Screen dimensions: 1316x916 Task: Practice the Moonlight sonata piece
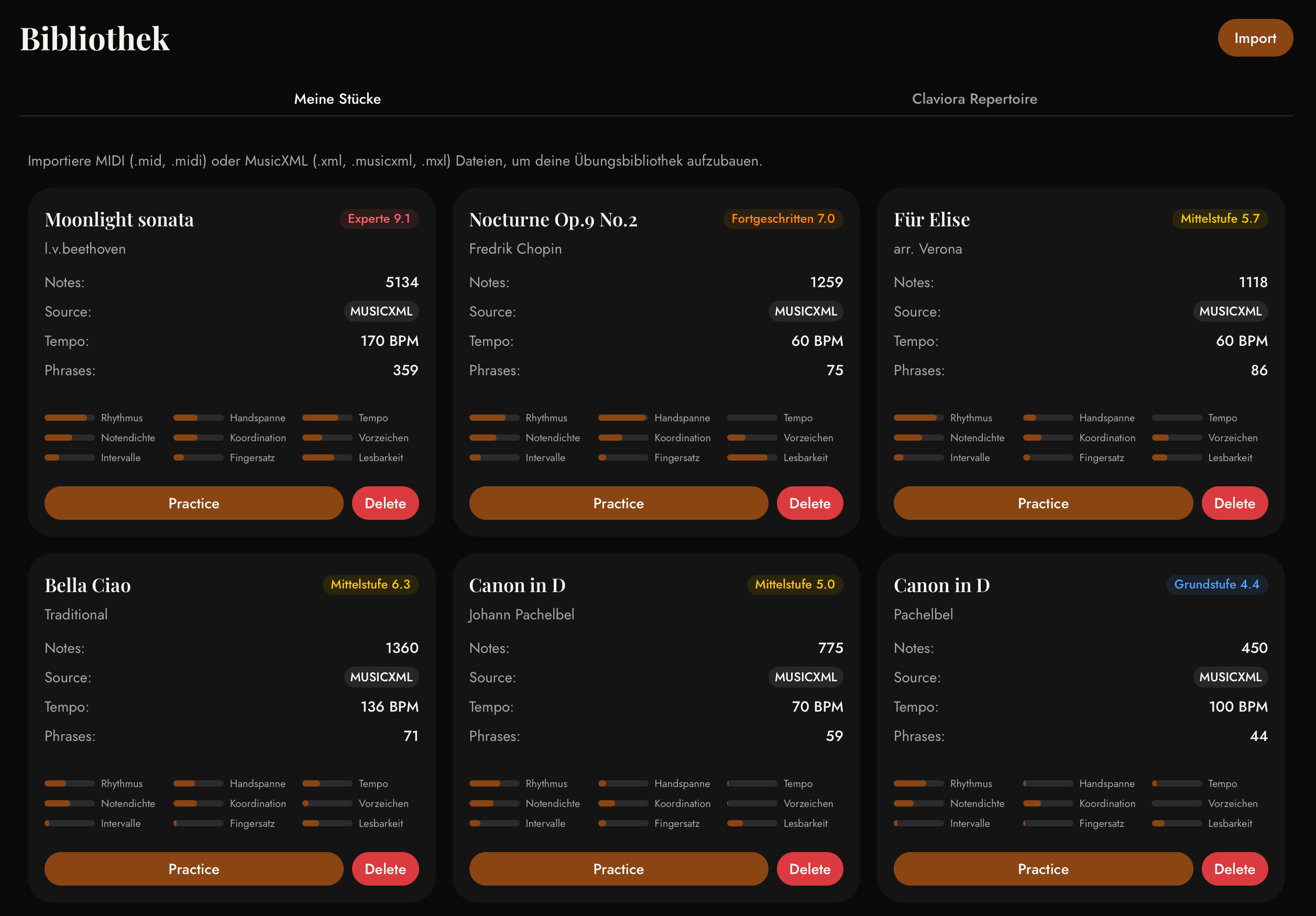click(194, 503)
